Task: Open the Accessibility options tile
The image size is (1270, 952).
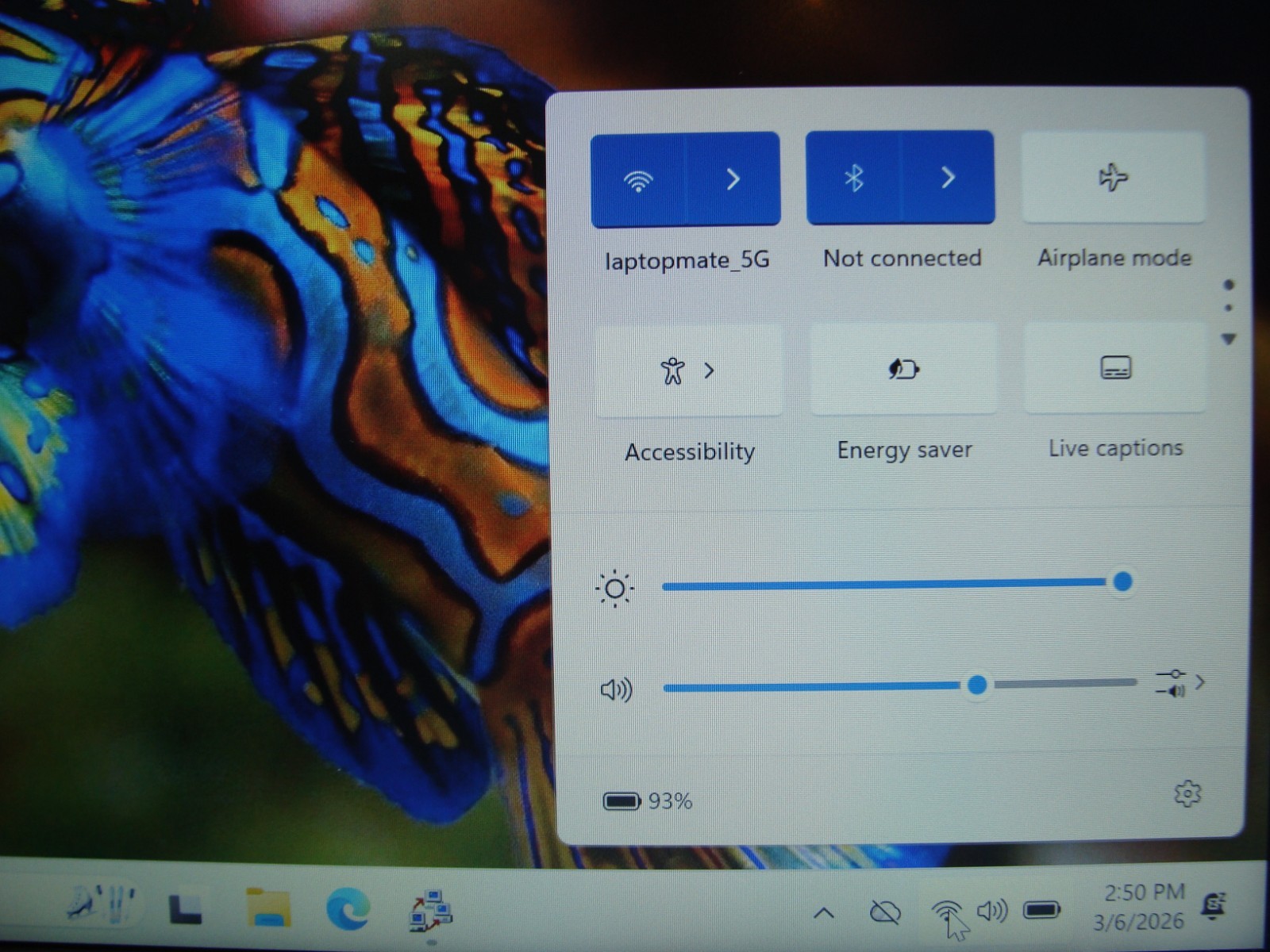Action: 689,370
